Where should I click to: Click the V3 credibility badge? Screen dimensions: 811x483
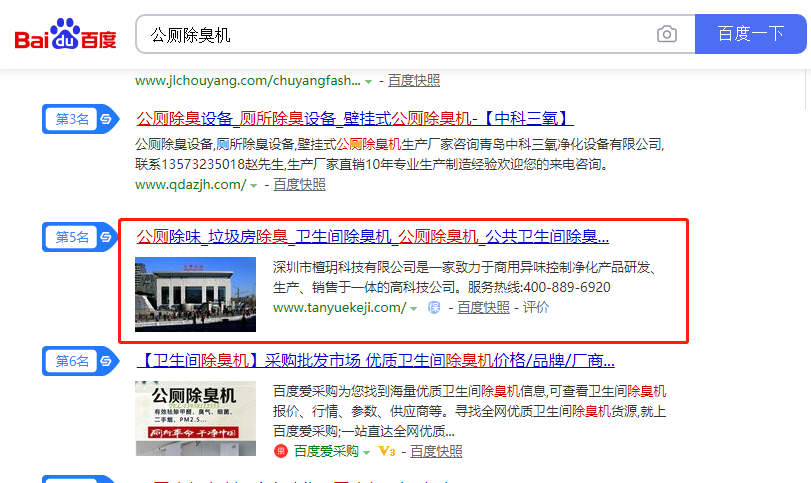point(387,451)
